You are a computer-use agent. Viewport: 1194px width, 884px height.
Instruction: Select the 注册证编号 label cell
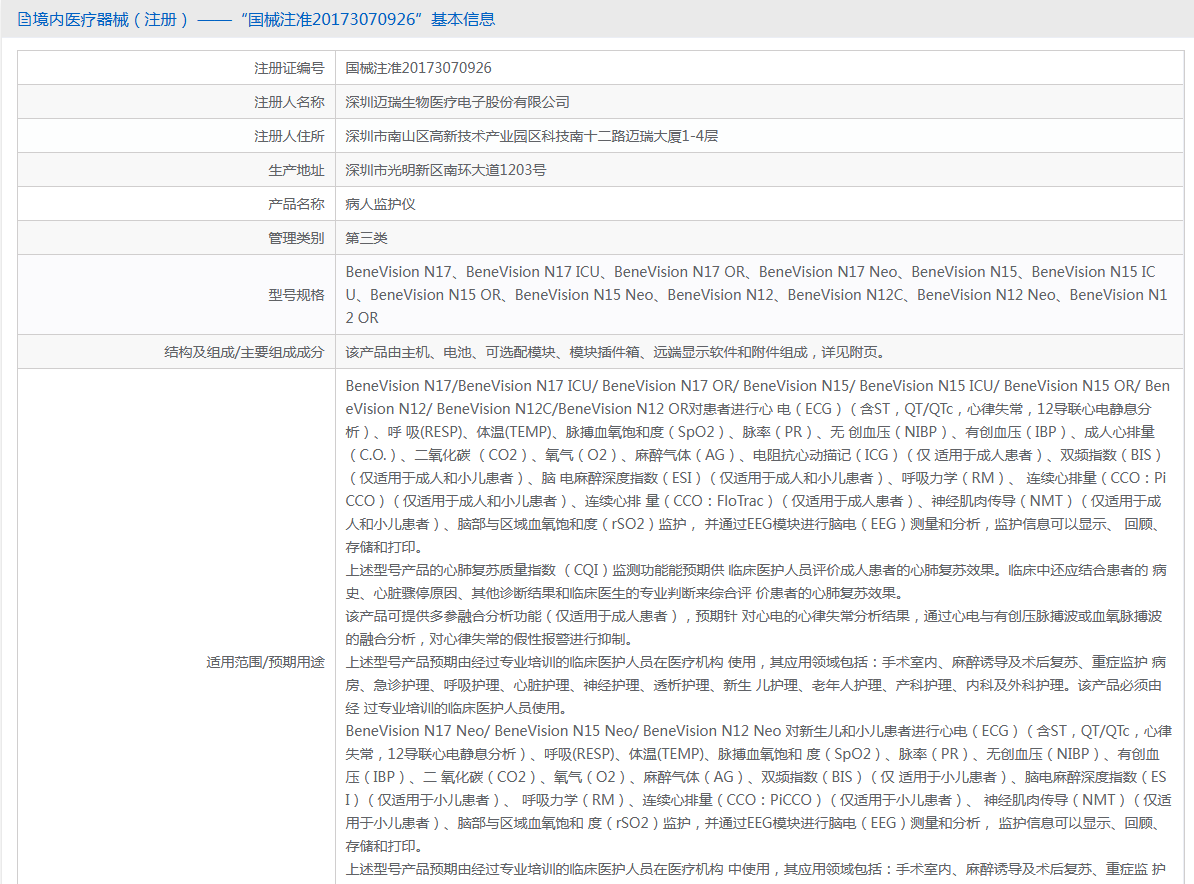pos(177,69)
